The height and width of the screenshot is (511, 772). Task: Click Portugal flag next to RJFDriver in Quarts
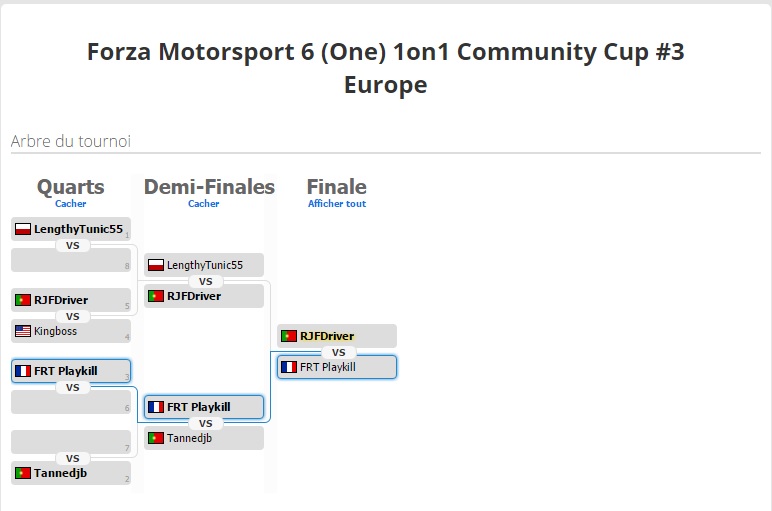point(23,300)
